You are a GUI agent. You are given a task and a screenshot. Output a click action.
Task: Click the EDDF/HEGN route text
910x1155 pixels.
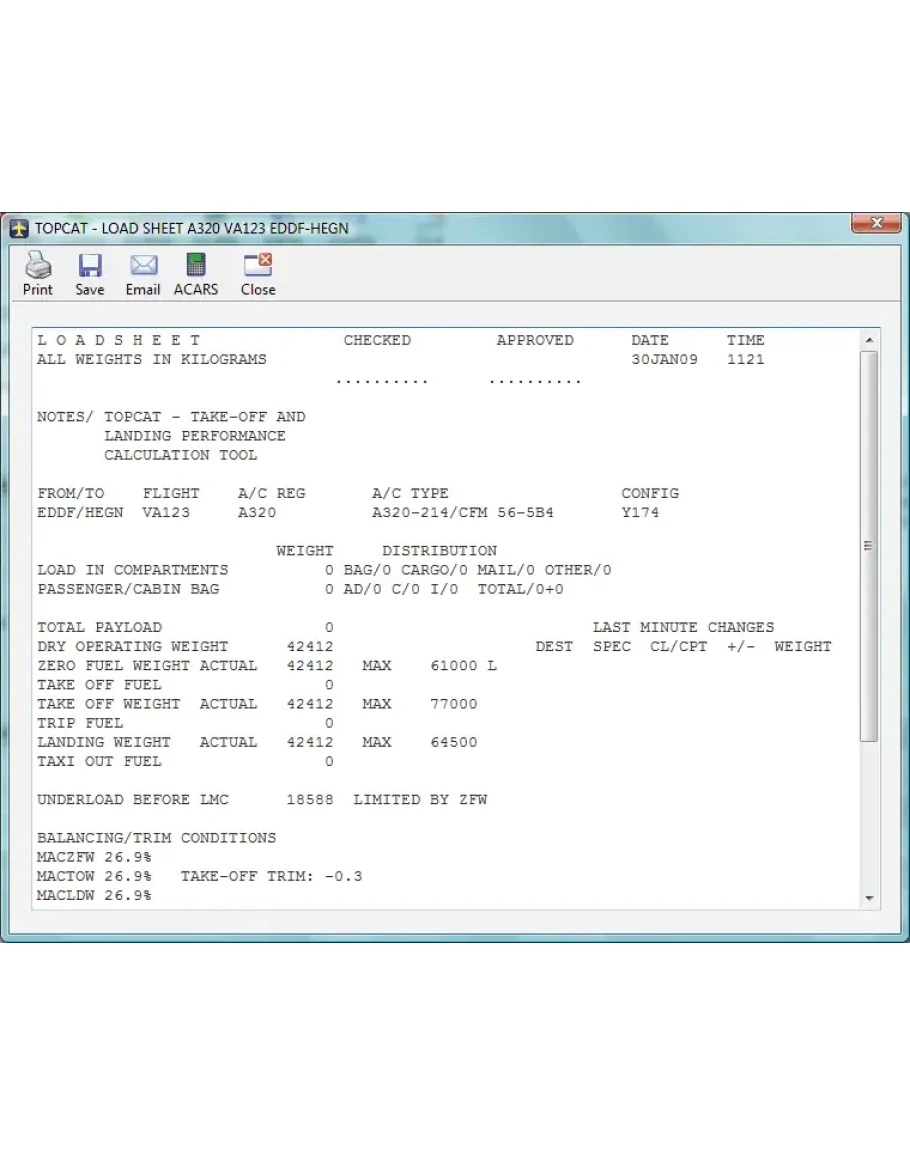80,513
